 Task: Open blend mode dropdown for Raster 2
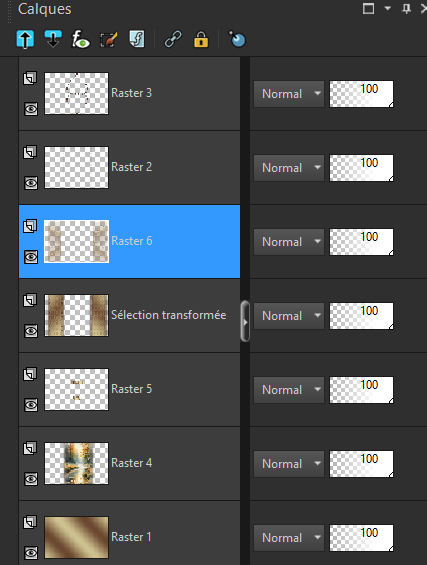pos(289,168)
